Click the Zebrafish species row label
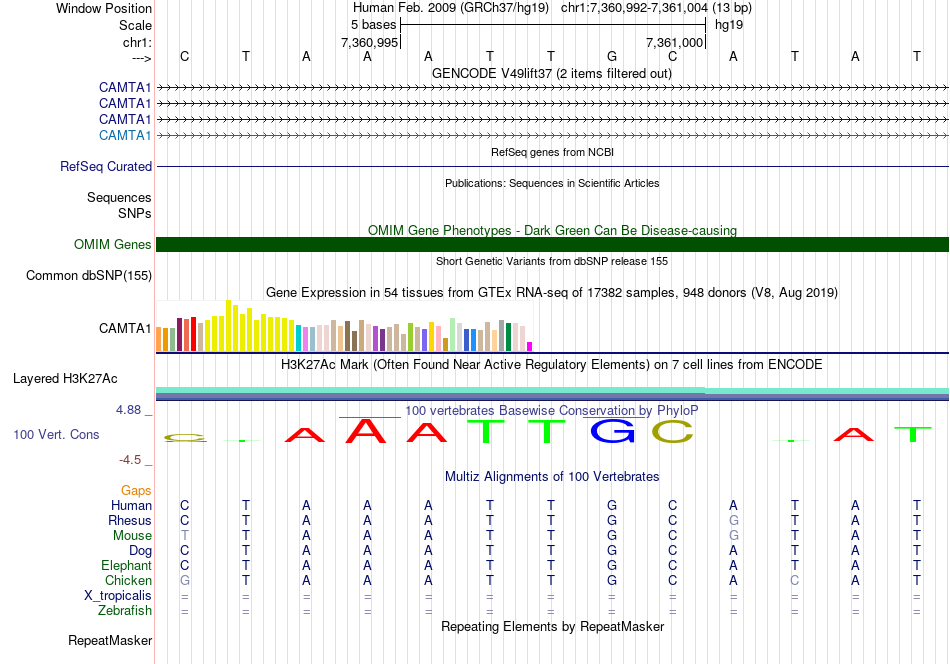Image resolution: width=950 pixels, height=664 pixels. (x=125, y=611)
